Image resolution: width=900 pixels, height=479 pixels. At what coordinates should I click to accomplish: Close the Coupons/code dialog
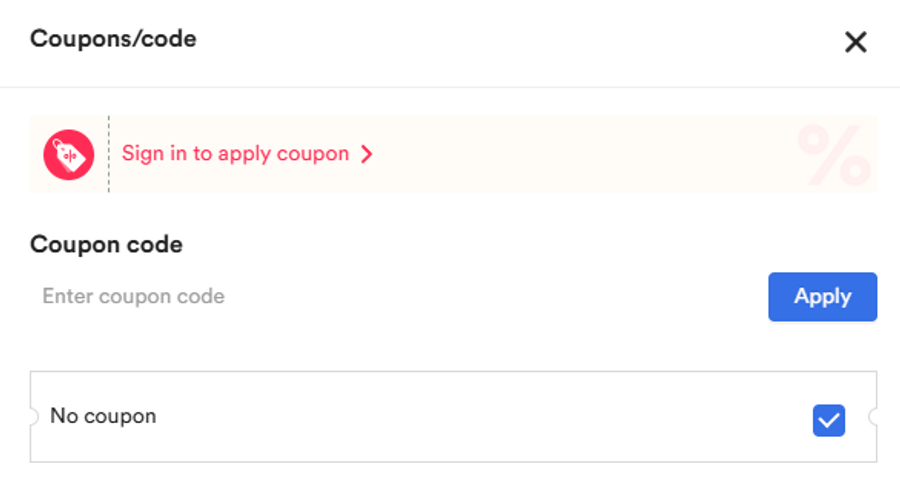855,42
